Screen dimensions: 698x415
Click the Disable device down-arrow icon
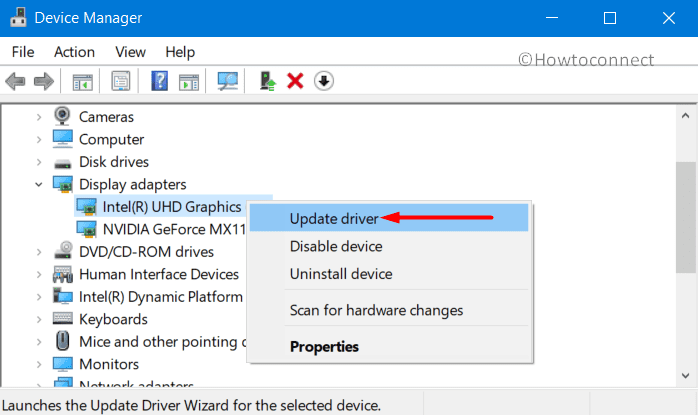click(324, 81)
